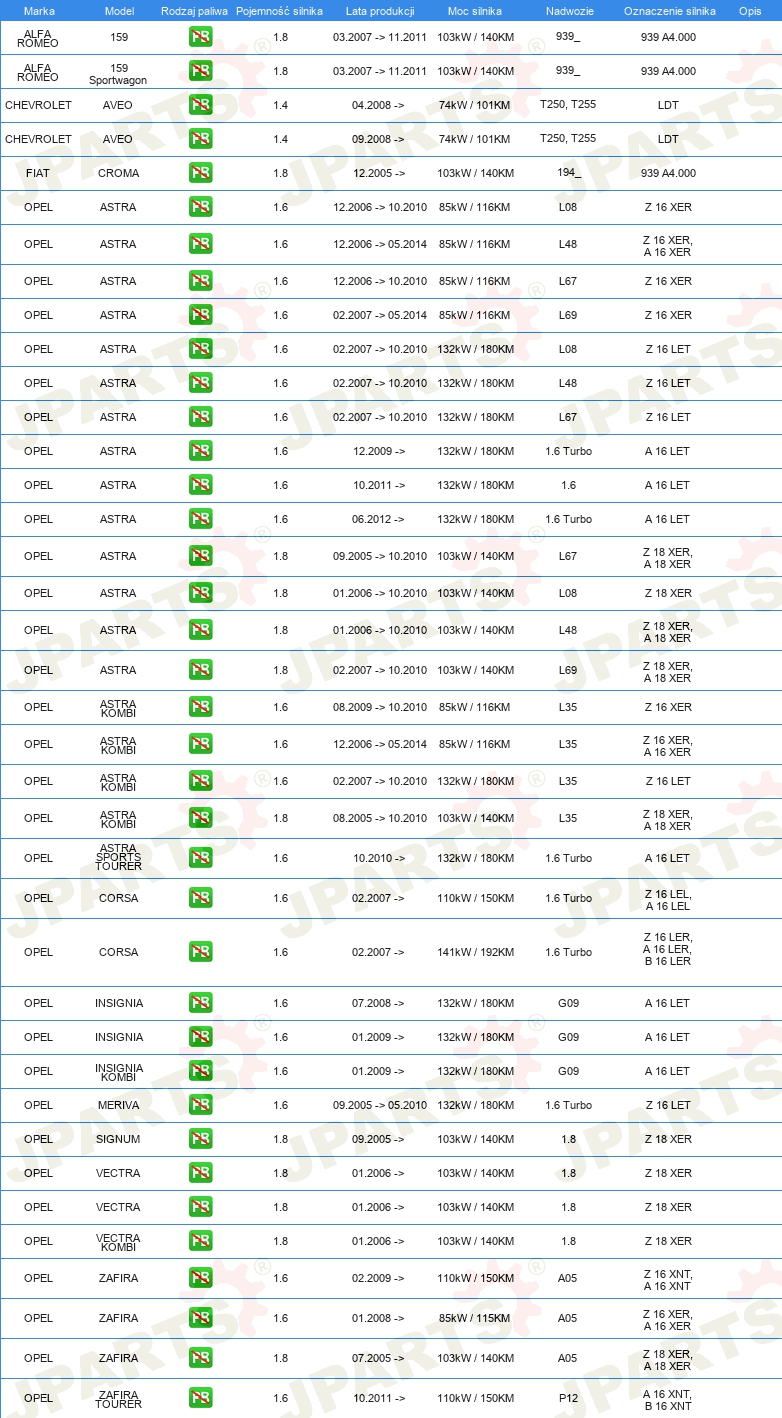Click the 141kW / 192KM power cell
Viewport: 782px width, 1418px height.
[x=475, y=952]
